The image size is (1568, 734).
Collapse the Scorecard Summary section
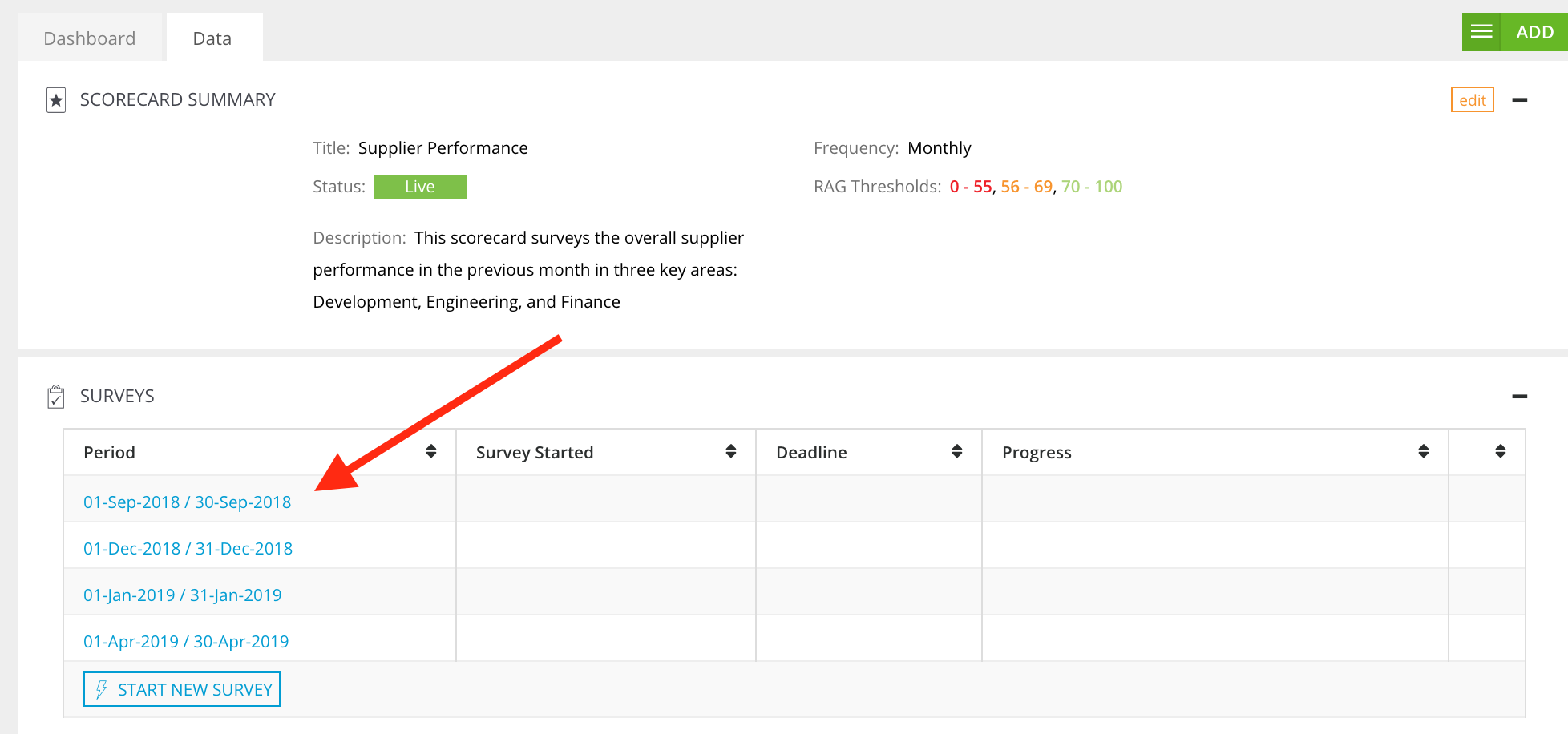[1519, 100]
